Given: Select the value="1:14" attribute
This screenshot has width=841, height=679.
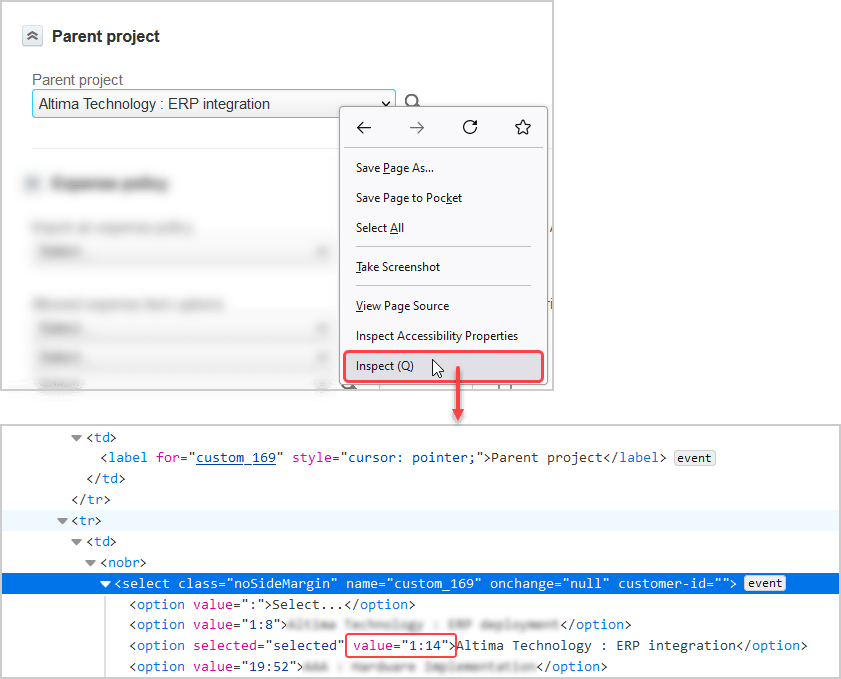Looking at the screenshot, I should 400,646.
